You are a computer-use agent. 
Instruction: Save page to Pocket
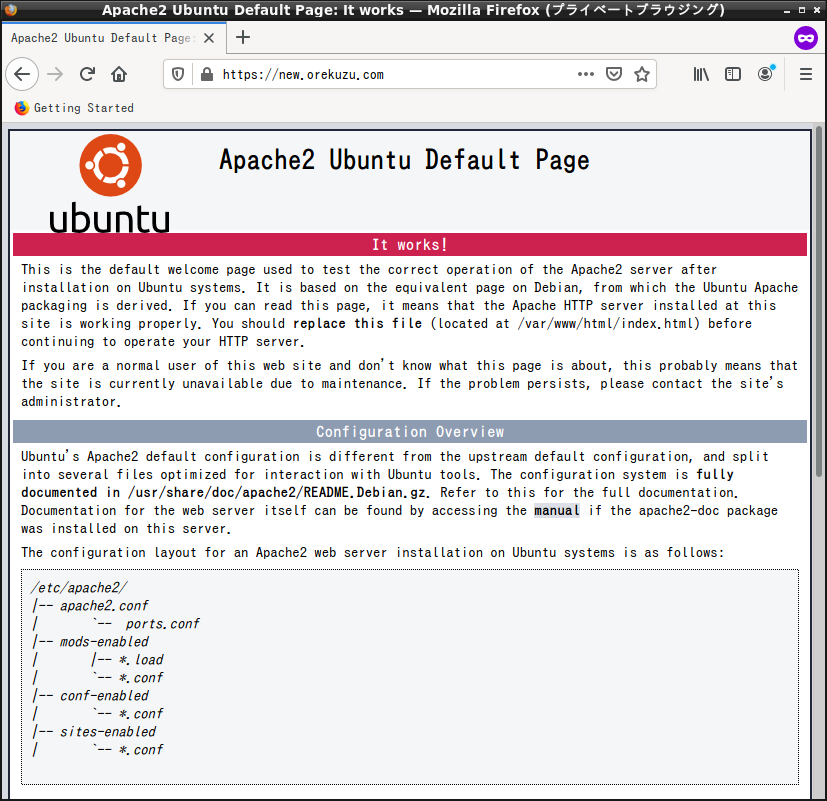point(613,74)
